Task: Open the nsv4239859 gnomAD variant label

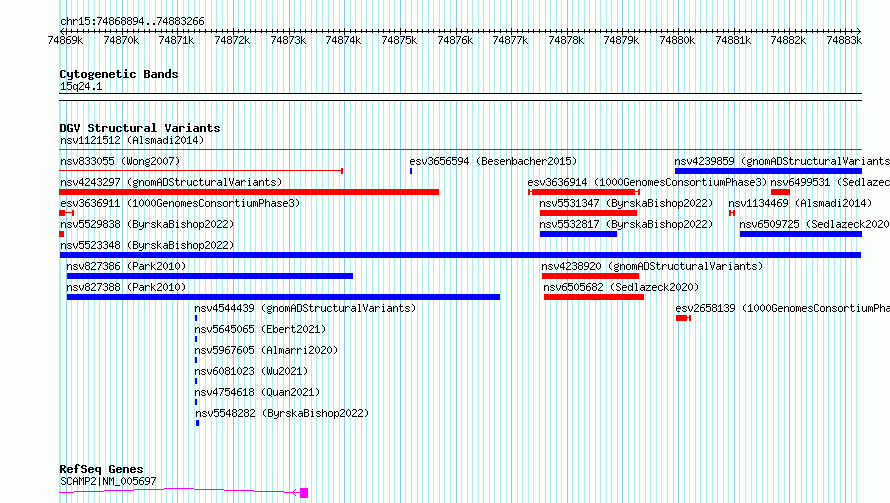Action: (782, 161)
